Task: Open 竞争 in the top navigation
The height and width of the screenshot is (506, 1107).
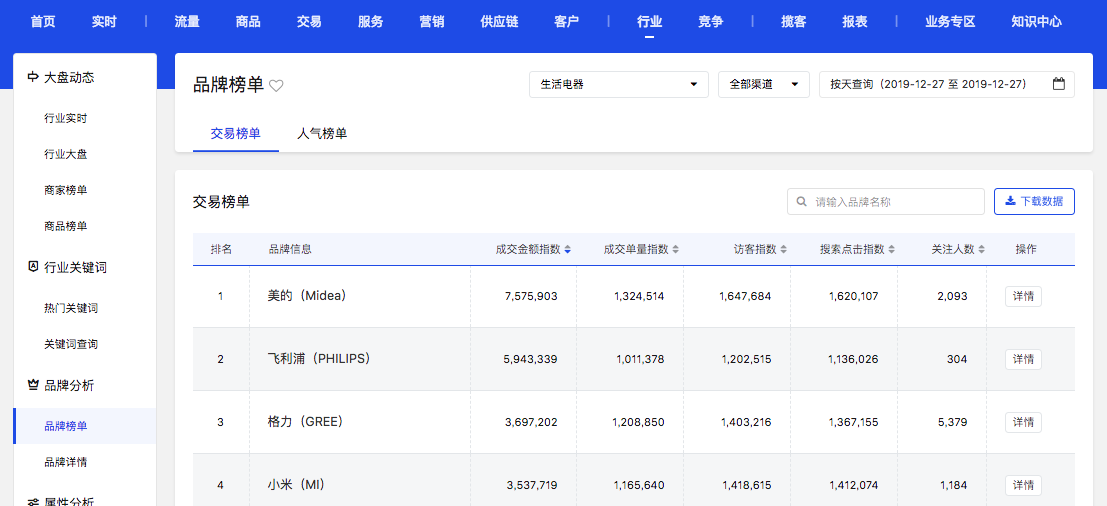Action: pos(710,22)
